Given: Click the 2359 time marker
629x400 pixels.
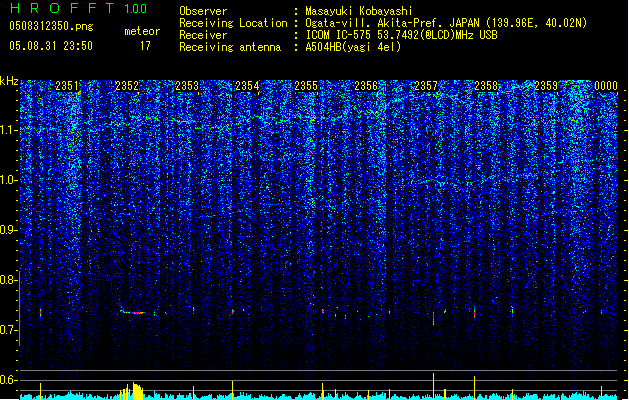Looking at the screenshot, I should (546, 86).
